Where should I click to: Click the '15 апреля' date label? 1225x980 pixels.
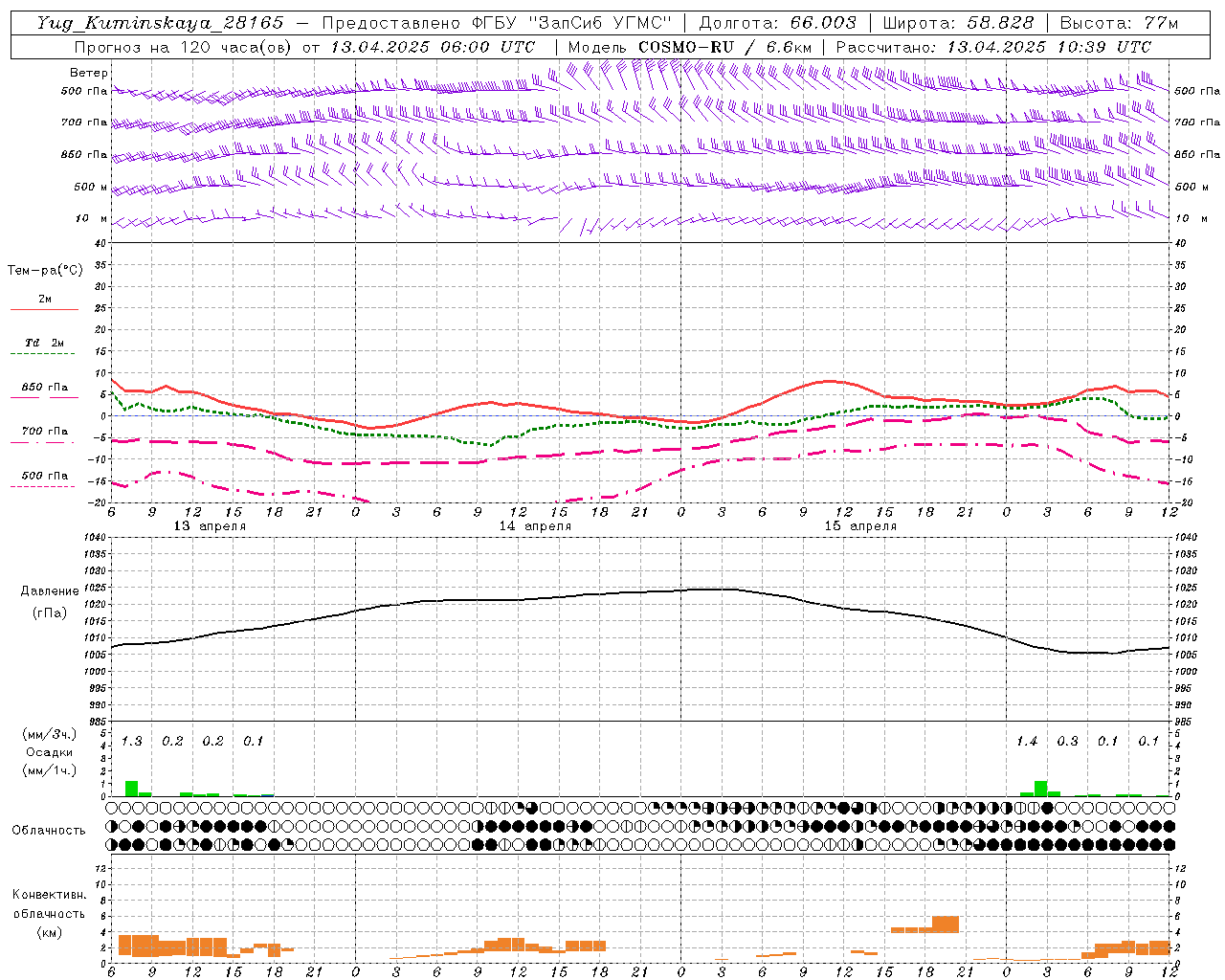pos(860,526)
